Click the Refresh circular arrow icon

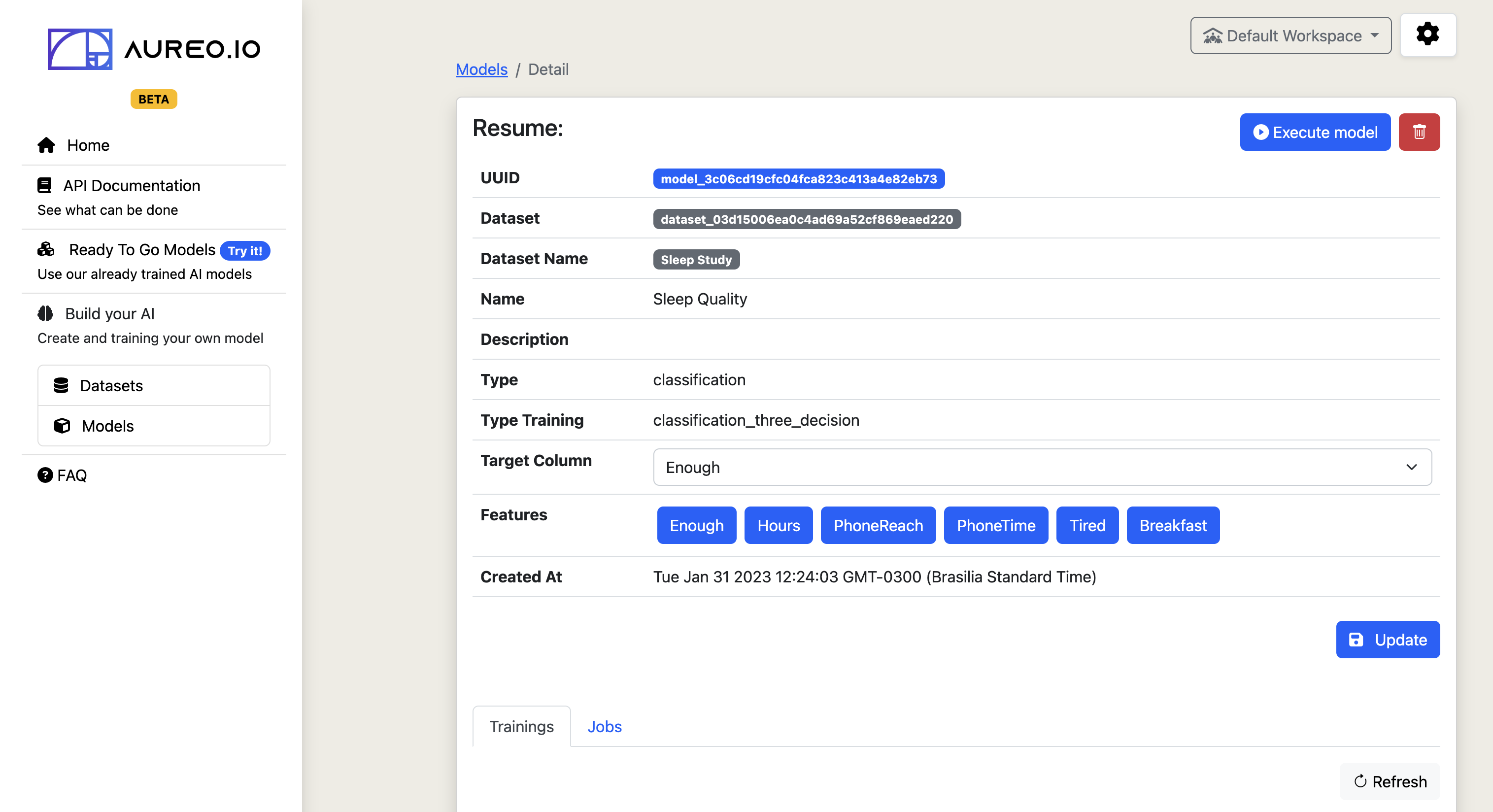tap(1360, 781)
